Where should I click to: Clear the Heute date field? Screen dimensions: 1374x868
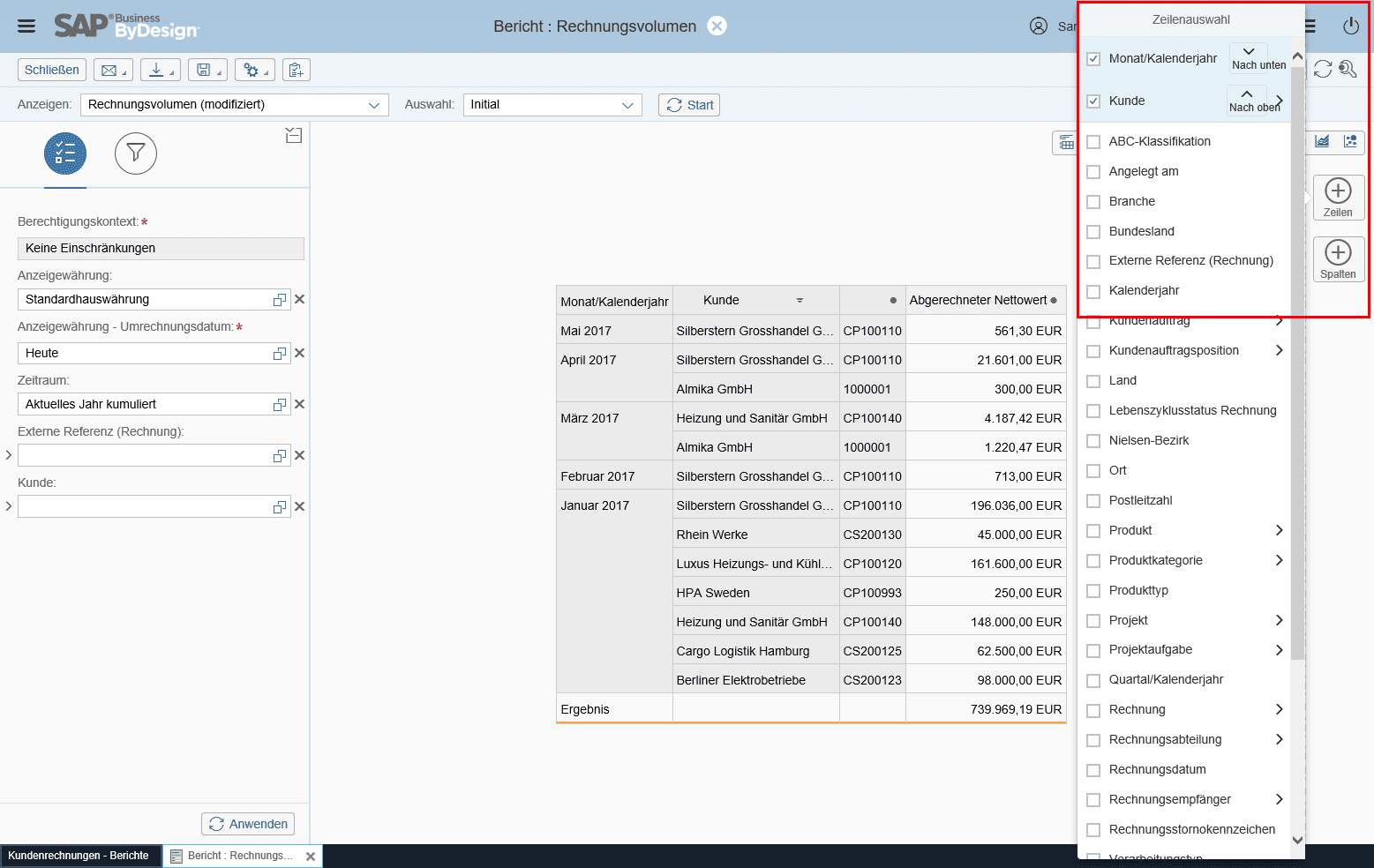300,354
